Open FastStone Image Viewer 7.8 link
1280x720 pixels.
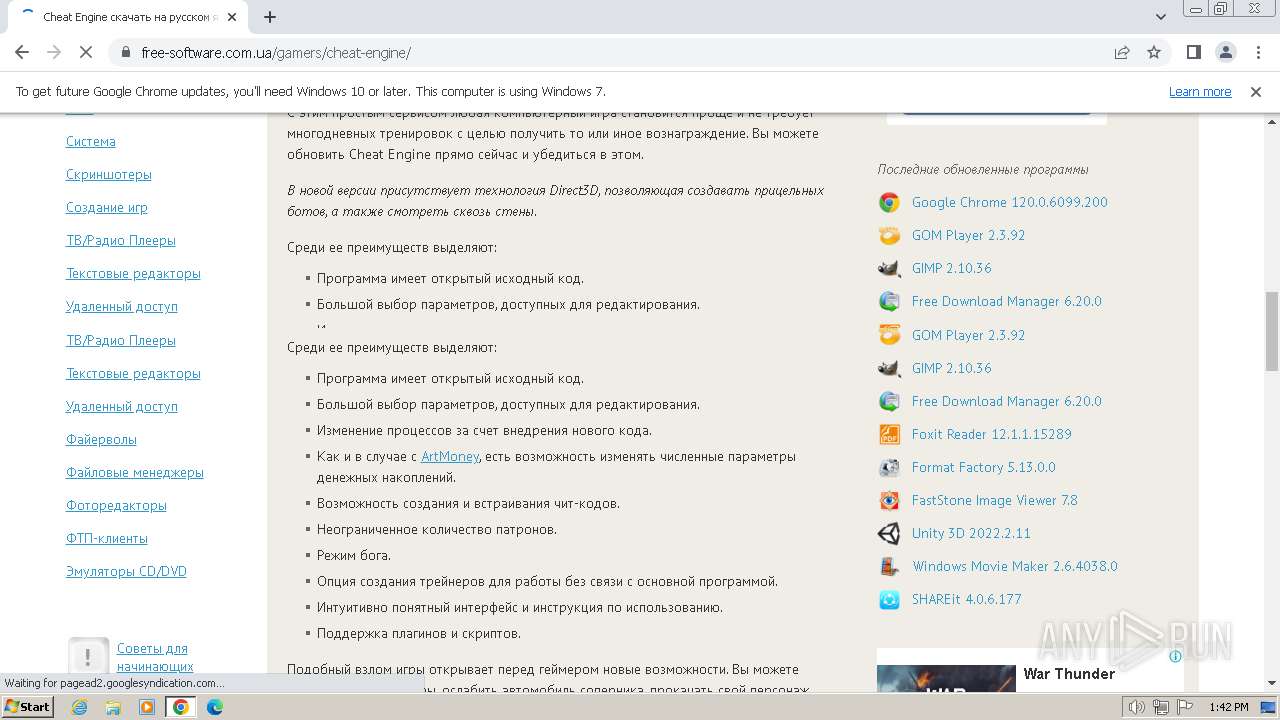coord(995,500)
